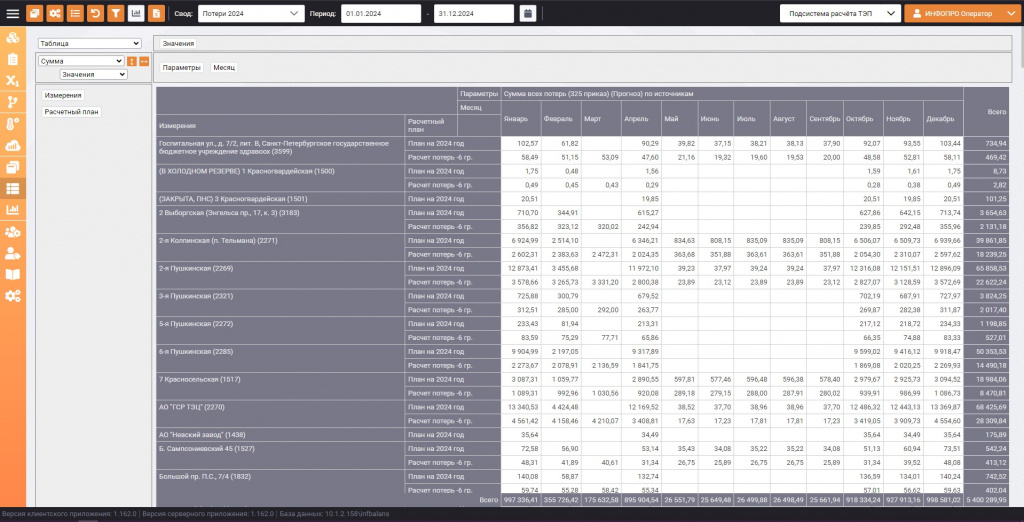Click the row (ЗАКРЫТА, ПНС) 3 Красногвардейская (1501)
This screenshot has width=1024, height=522.
280,199
